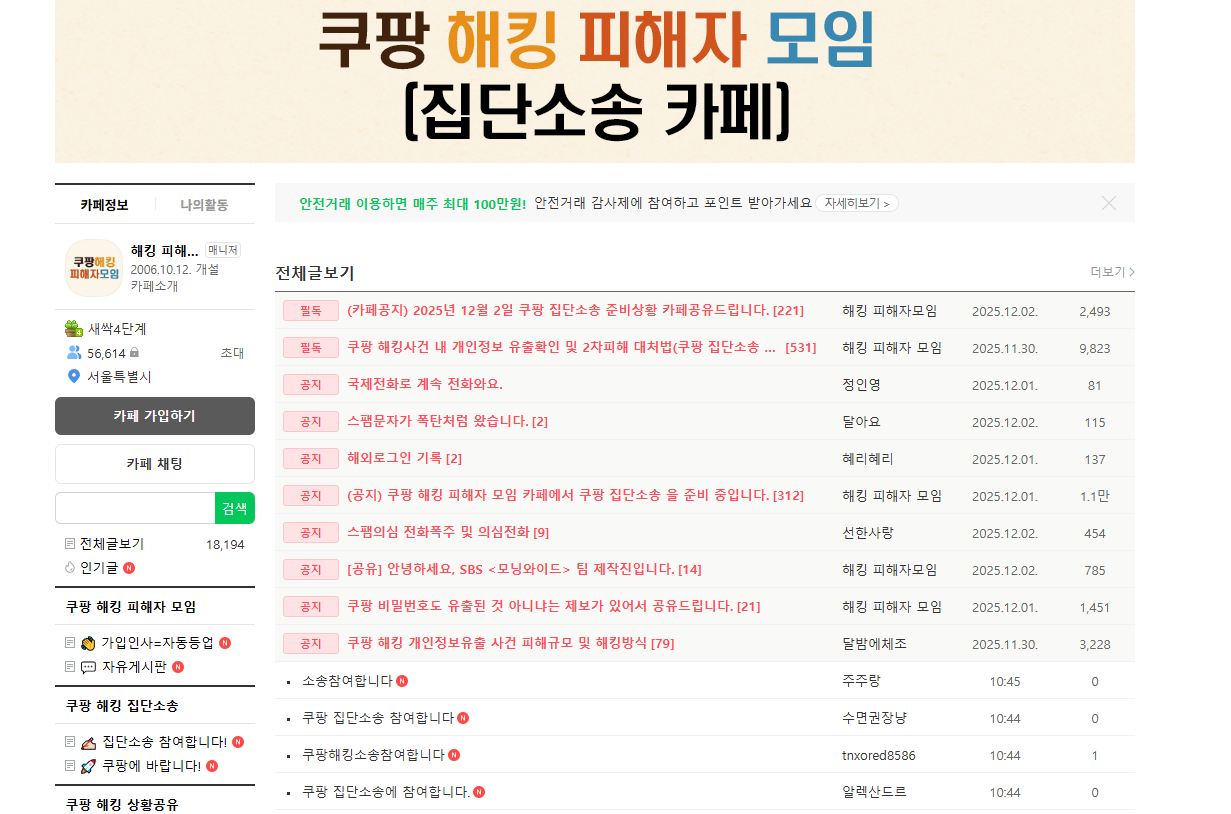This screenshot has height=814, width=1231.
Task: Click the 새싹4단계 frog rank icon
Action: click(74, 328)
